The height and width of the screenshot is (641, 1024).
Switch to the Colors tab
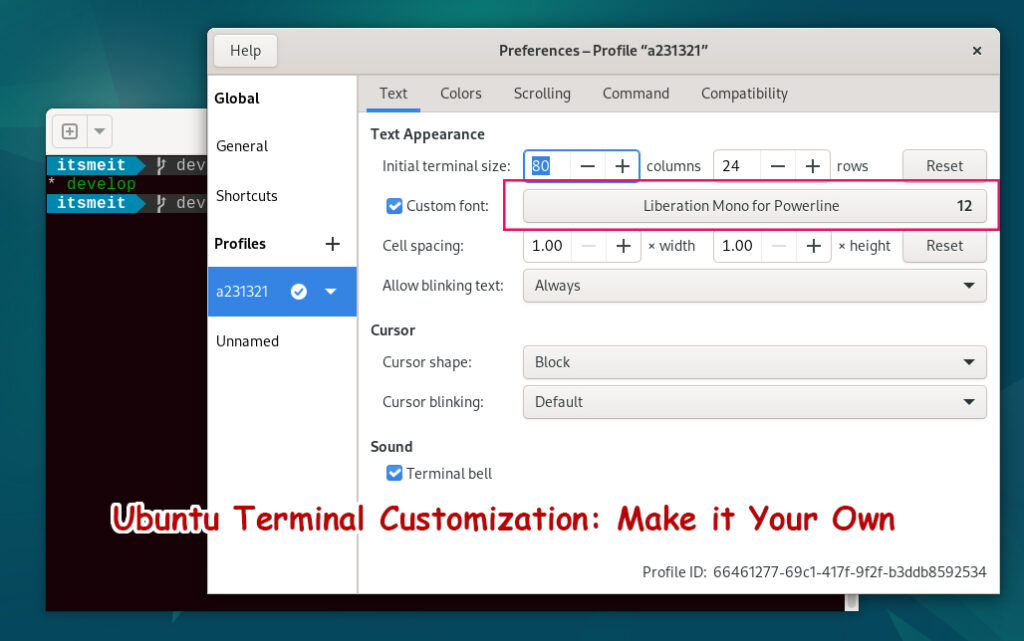pos(460,93)
